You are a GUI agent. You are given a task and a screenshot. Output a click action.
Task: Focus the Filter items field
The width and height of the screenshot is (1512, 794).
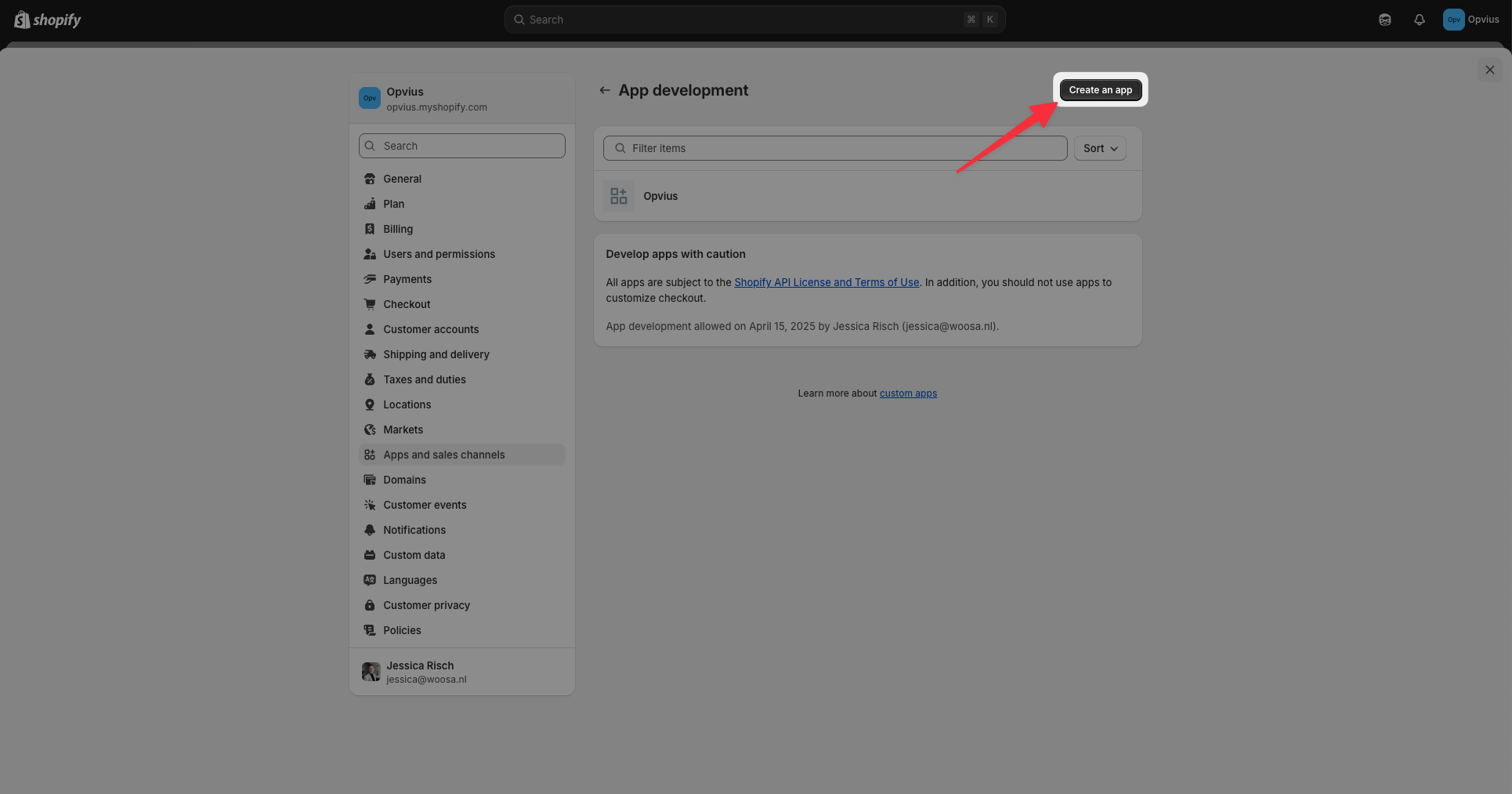(x=835, y=148)
